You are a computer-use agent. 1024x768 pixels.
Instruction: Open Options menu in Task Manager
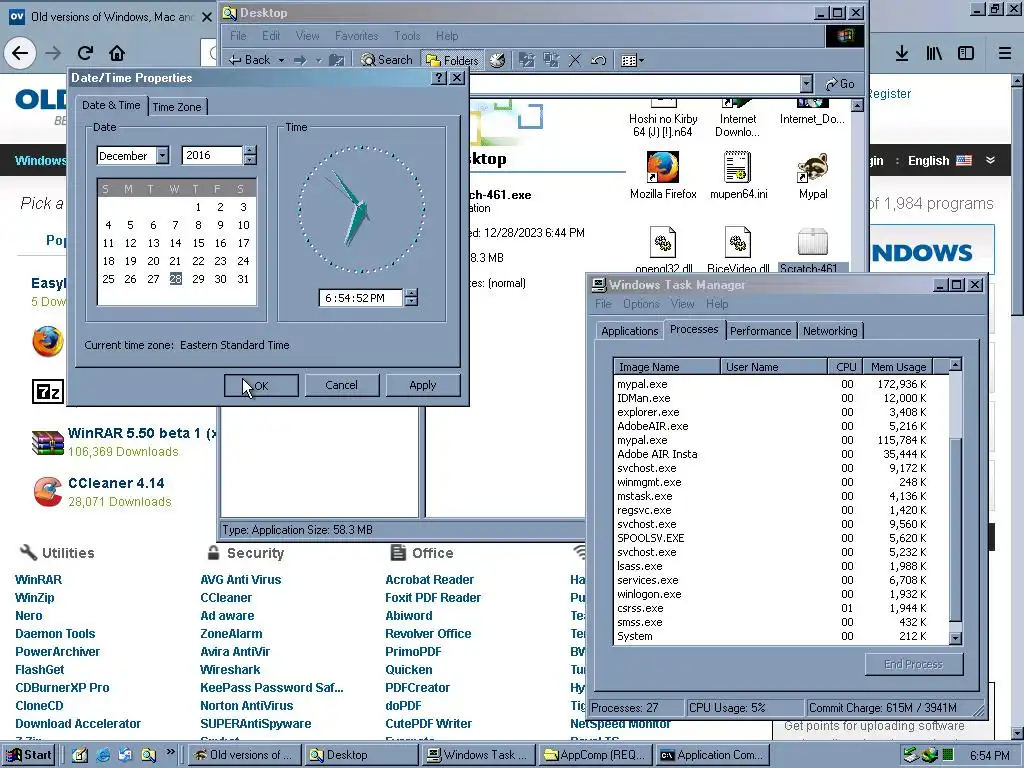coord(641,304)
